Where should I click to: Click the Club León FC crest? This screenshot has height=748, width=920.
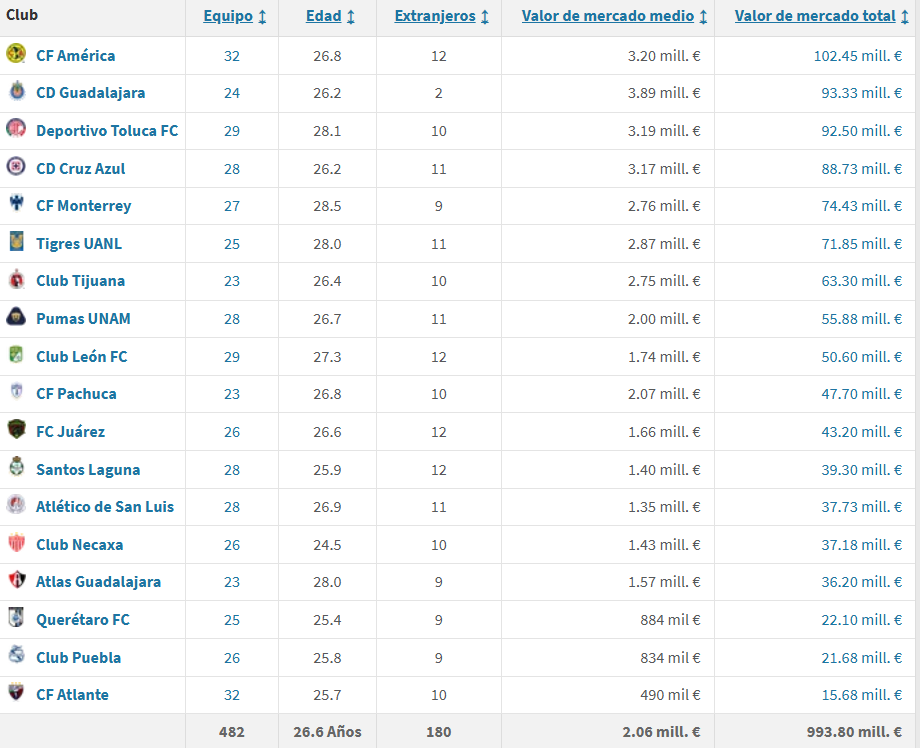pos(16,354)
